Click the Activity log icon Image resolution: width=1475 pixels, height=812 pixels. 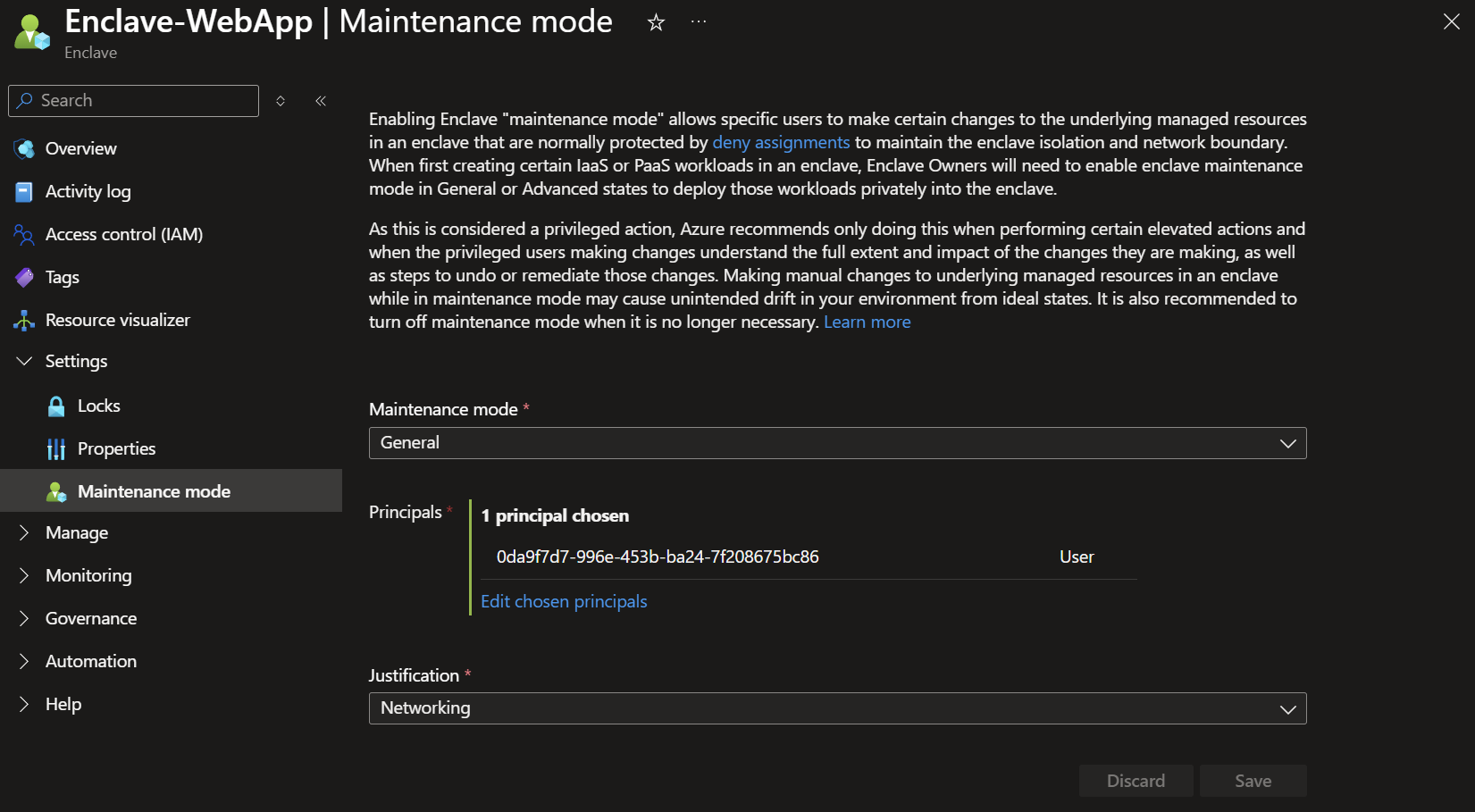tap(24, 191)
